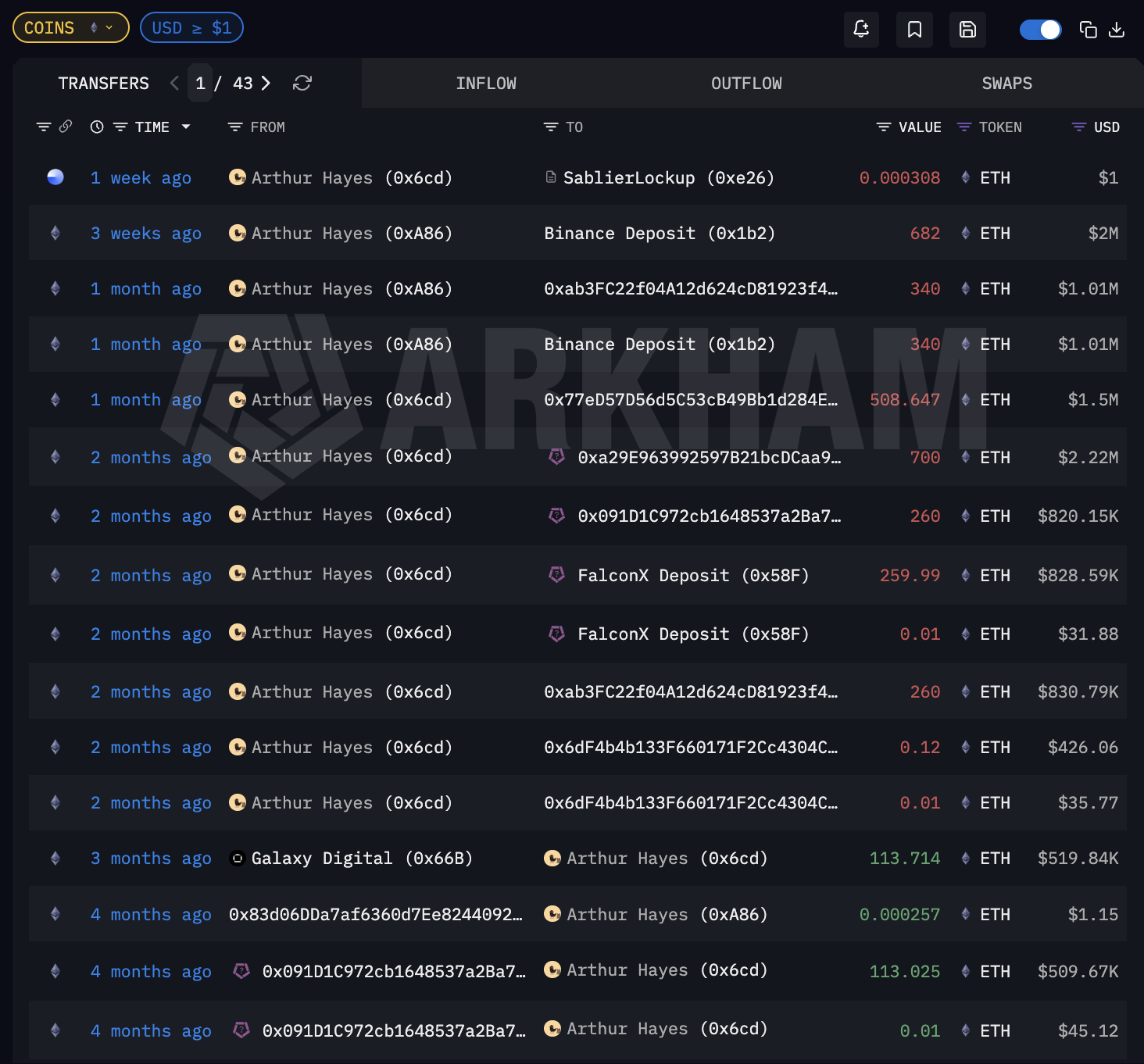The width and height of the screenshot is (1144, 1064).
Task: Click the save floppy disk icon
Action: pos(967,30)
